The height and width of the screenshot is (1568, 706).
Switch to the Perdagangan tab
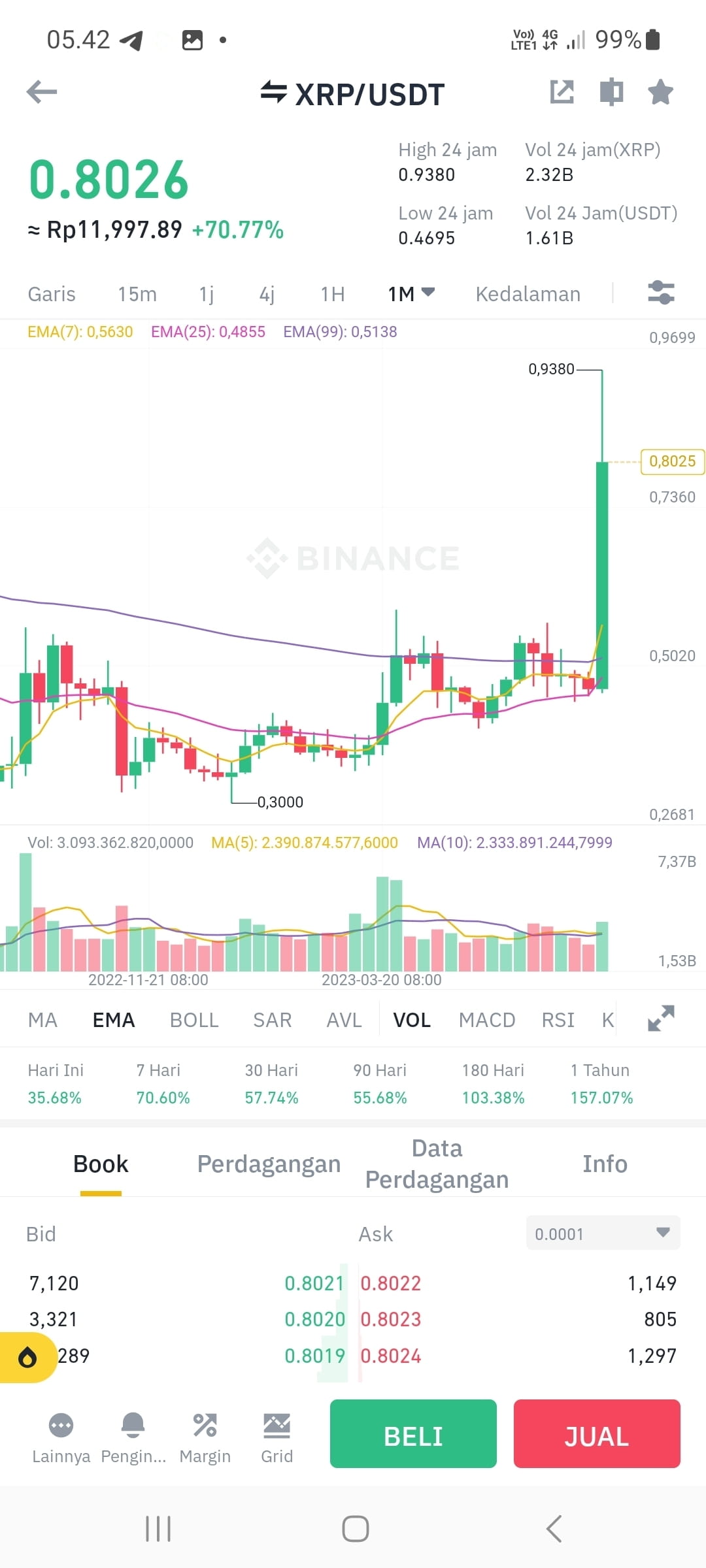(268, 1164)
